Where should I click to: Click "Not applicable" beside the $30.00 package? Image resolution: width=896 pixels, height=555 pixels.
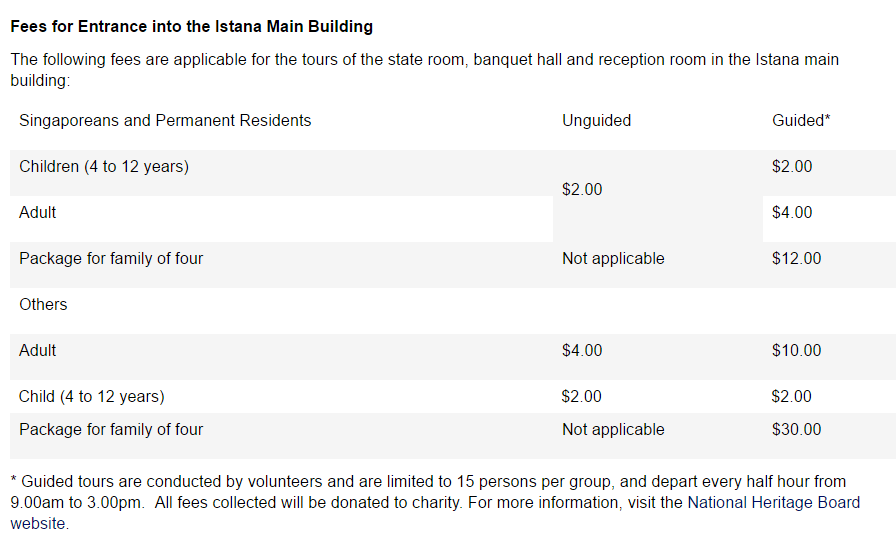(x=613, y=429)
